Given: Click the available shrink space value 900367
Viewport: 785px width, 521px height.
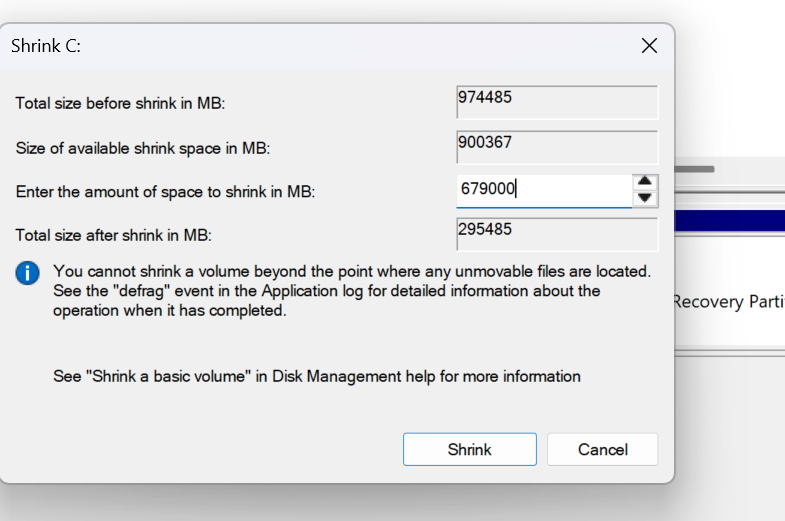Looking at the screenshot, I should (556, 147).
